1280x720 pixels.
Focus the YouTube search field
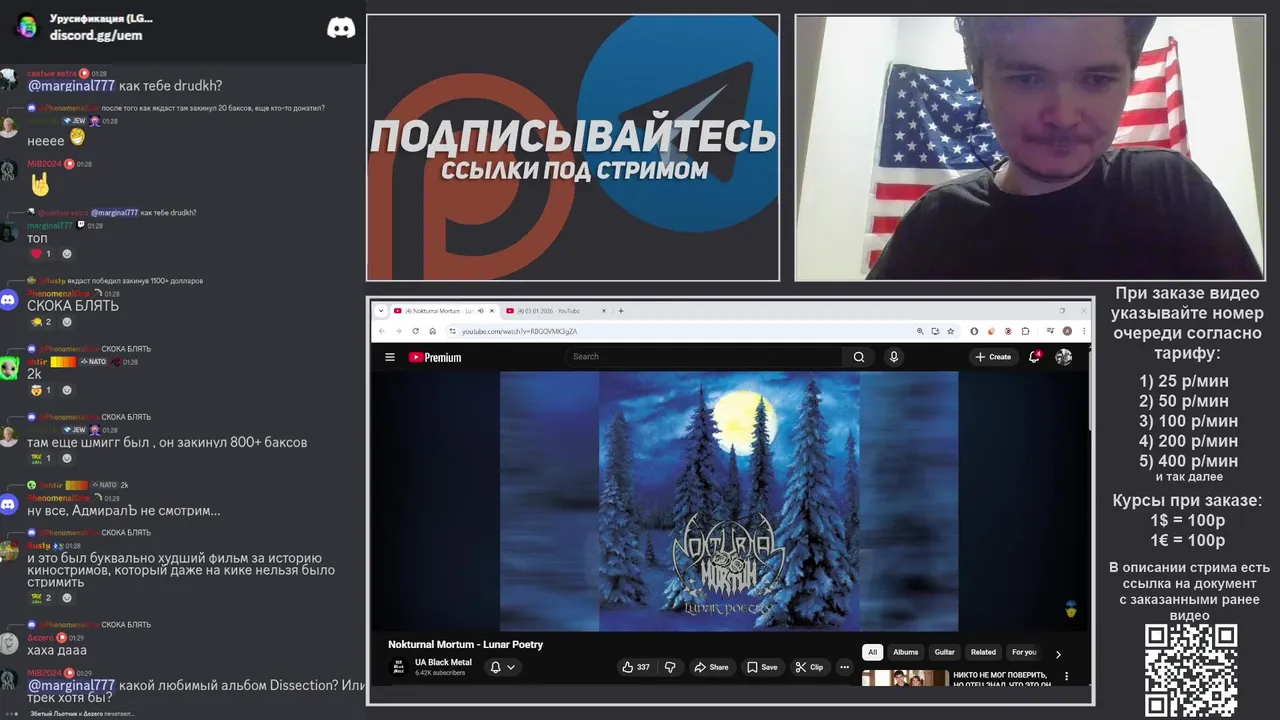point(704,357)
